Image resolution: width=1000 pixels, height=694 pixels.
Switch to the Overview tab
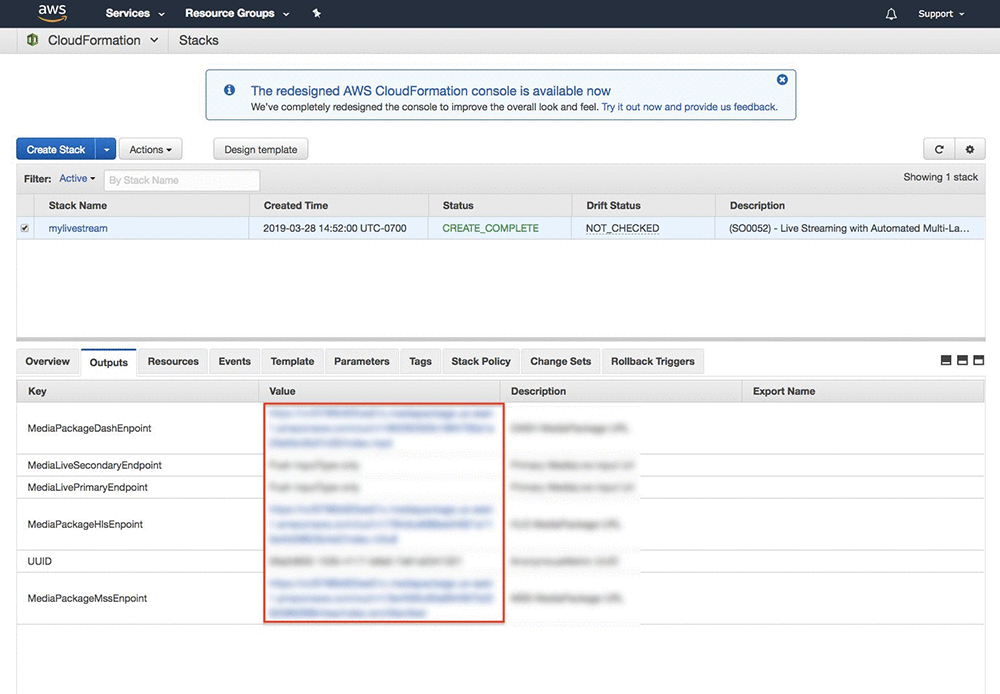[x=48, y=361]
